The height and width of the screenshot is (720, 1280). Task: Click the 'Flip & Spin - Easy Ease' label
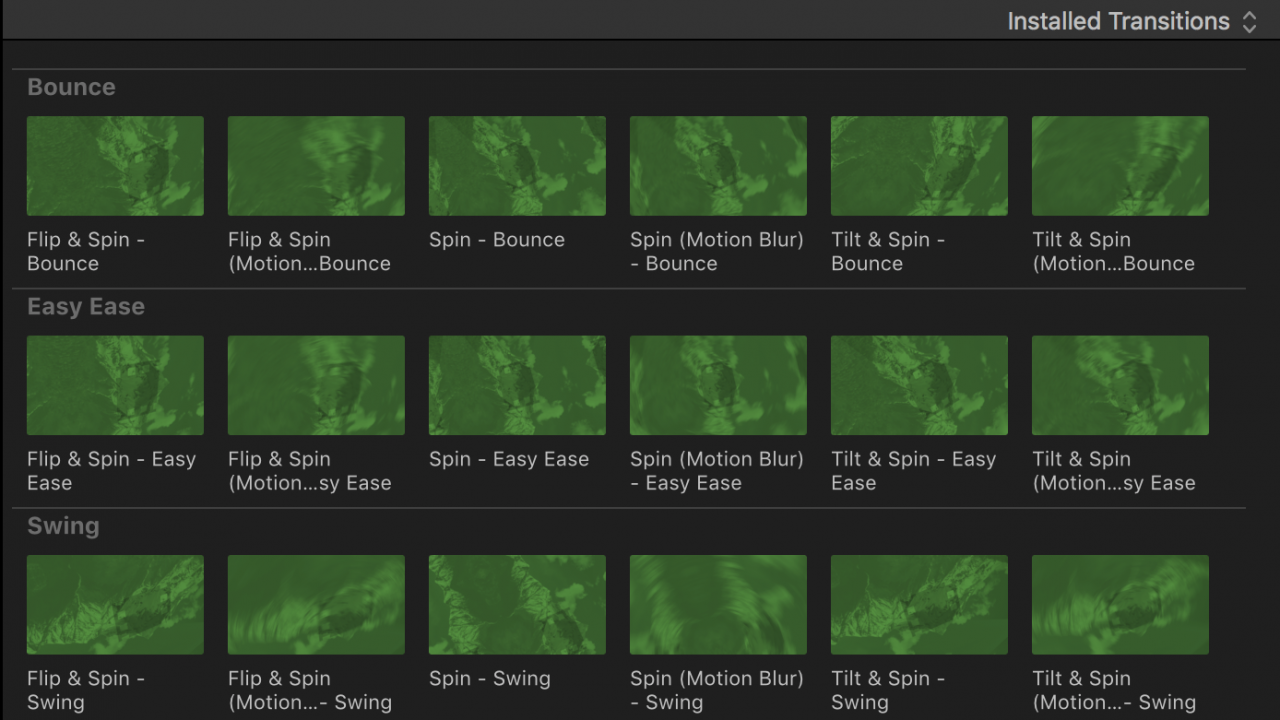coord(112,471)
